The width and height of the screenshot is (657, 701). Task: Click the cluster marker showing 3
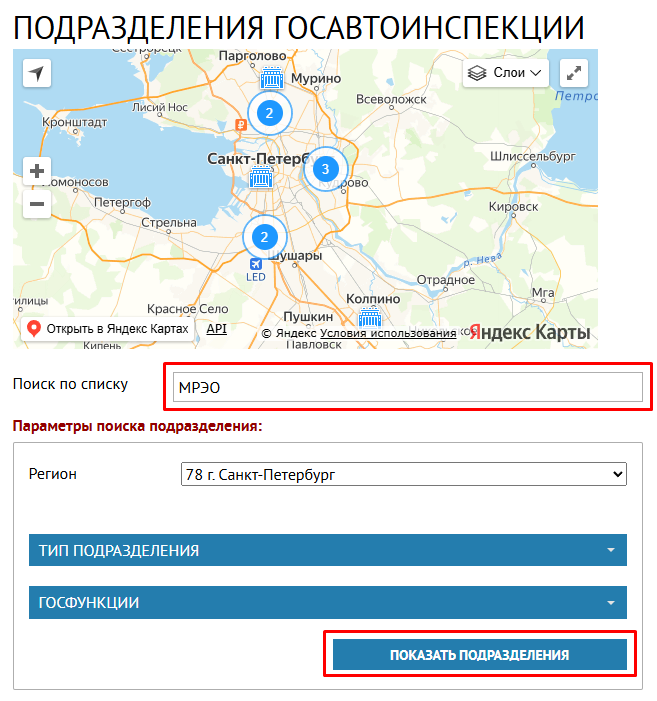click(324, 170)
